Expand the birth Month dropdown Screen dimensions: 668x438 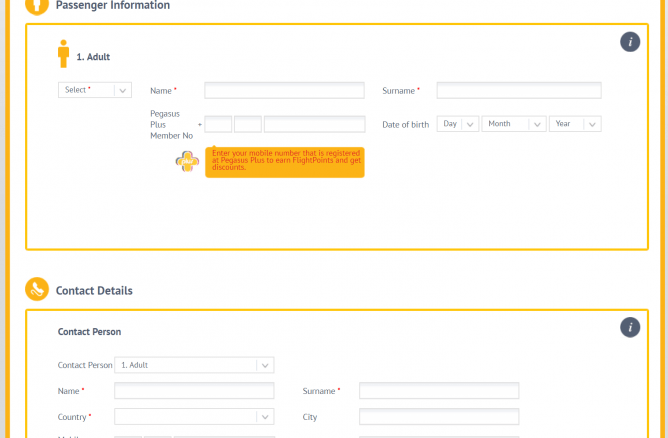514,124
